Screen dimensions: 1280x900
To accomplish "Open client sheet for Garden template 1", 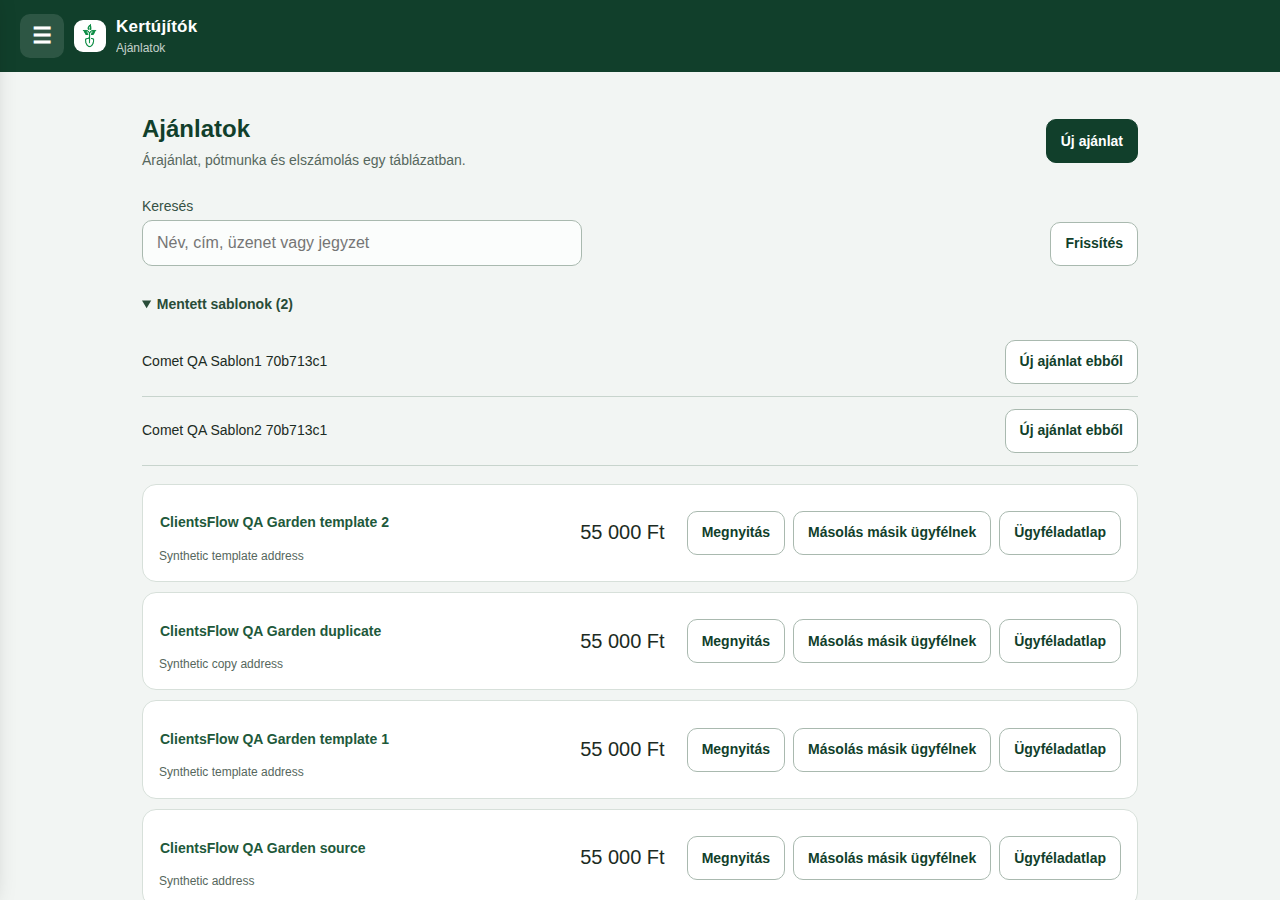I will pyautogui.click(x=1060, y=750).
